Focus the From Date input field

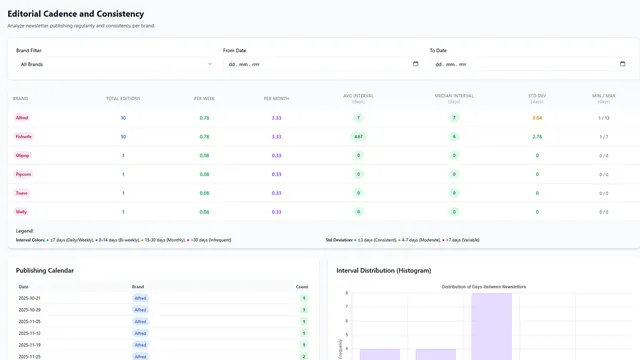pyautogui.click(x=322, y=64)
